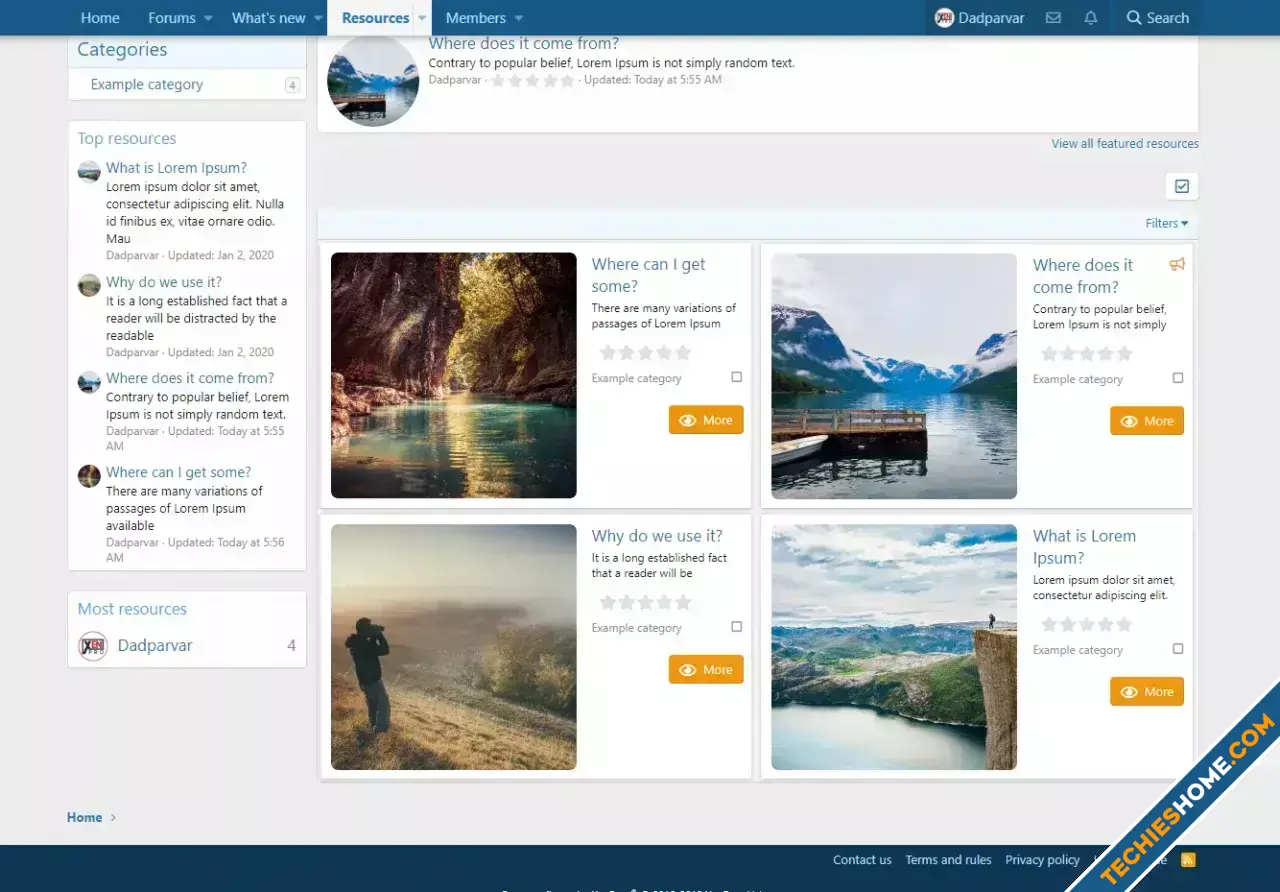Open the What's new nav item
This screenshot has height=892, width=1280.
[x=269, y=18]
